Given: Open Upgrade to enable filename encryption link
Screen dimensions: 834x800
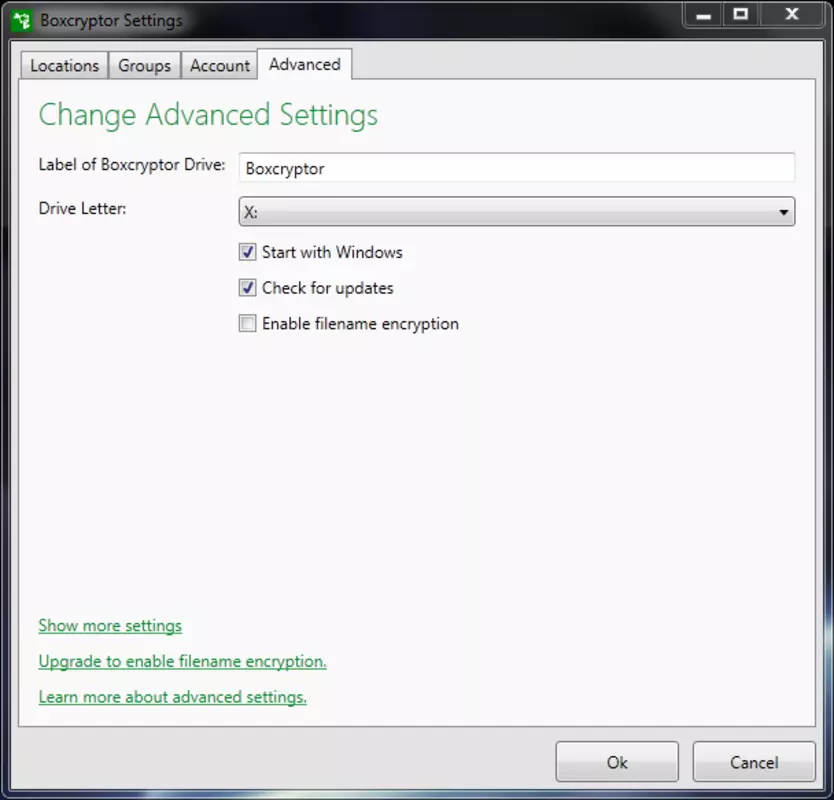Looking at the screenshot, I should 182,661.
